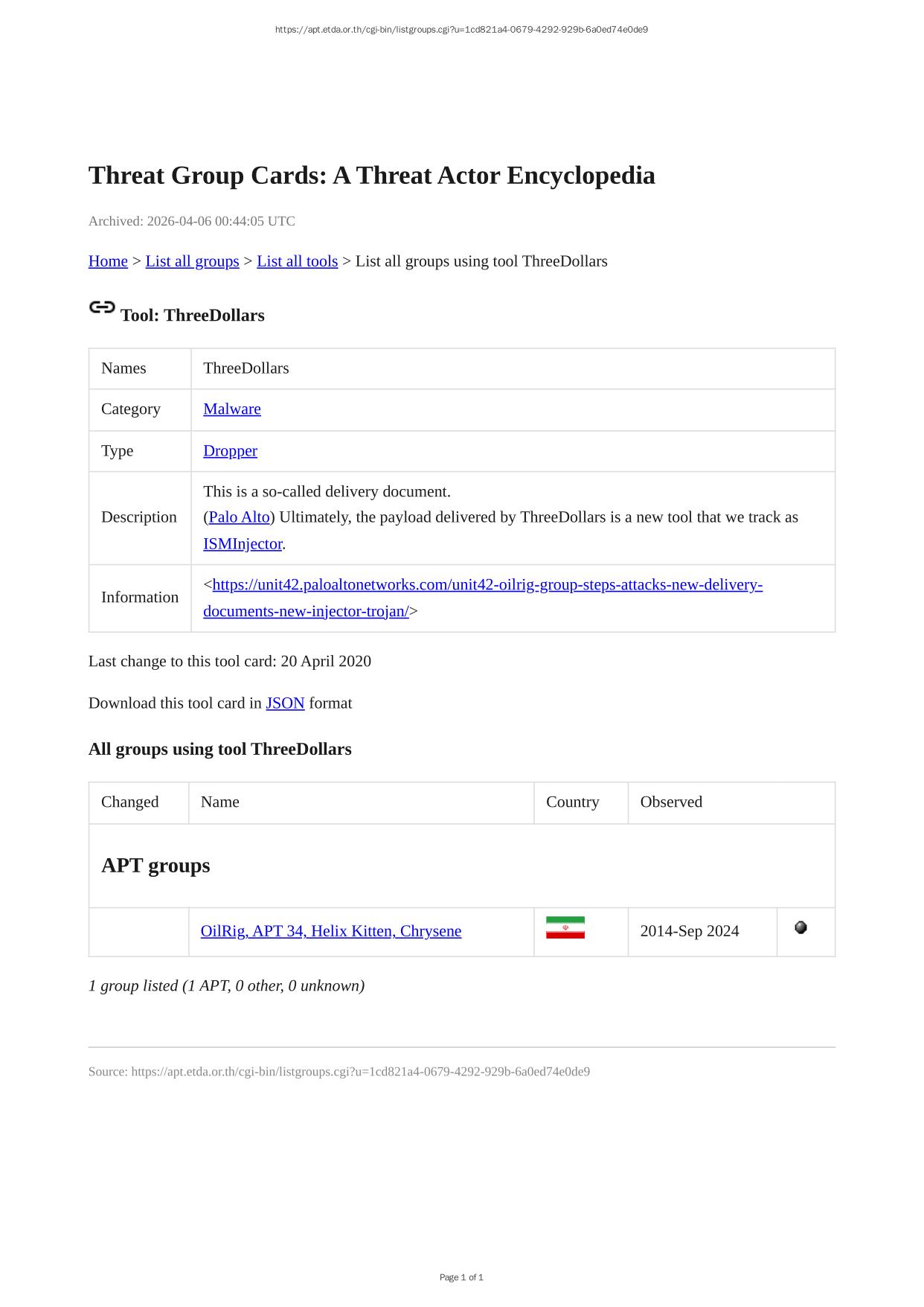Viewport: 924px width, 1307px height.
Task: Click the Iran flag in Country column
Action: [x=565, y=927]
